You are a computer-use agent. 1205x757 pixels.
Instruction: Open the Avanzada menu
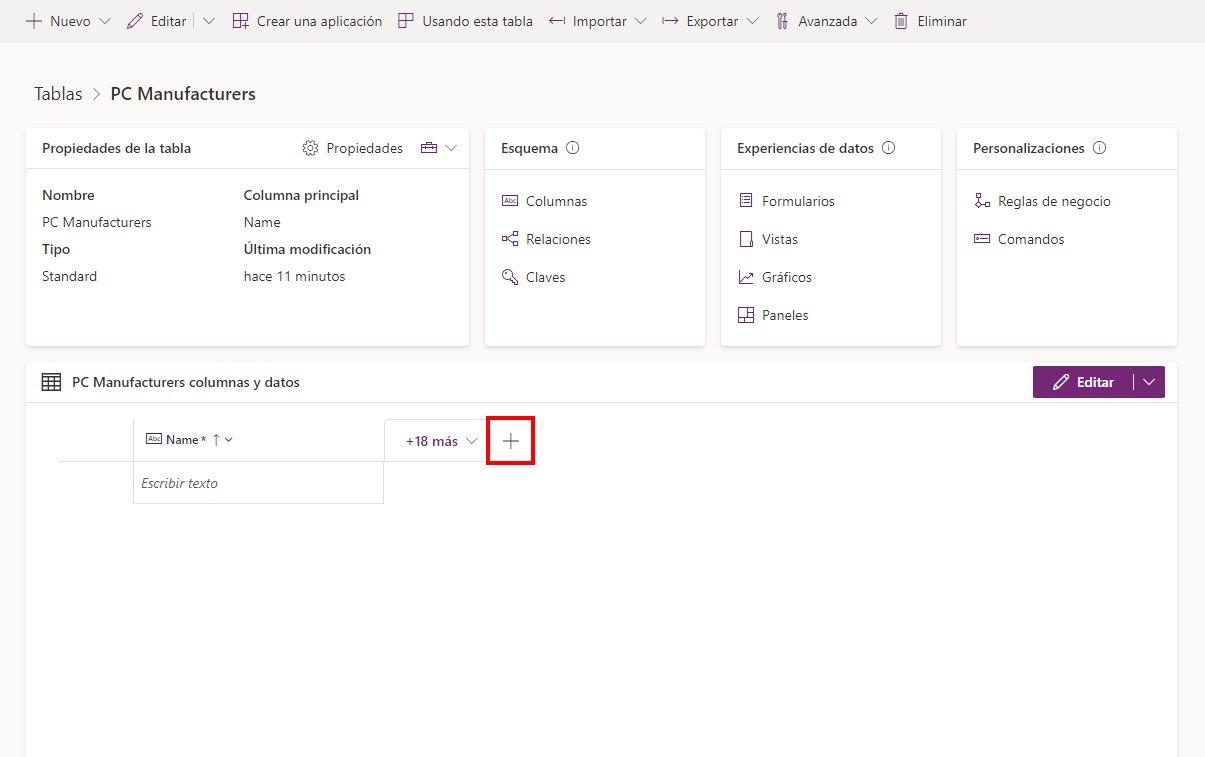(871, 20)
